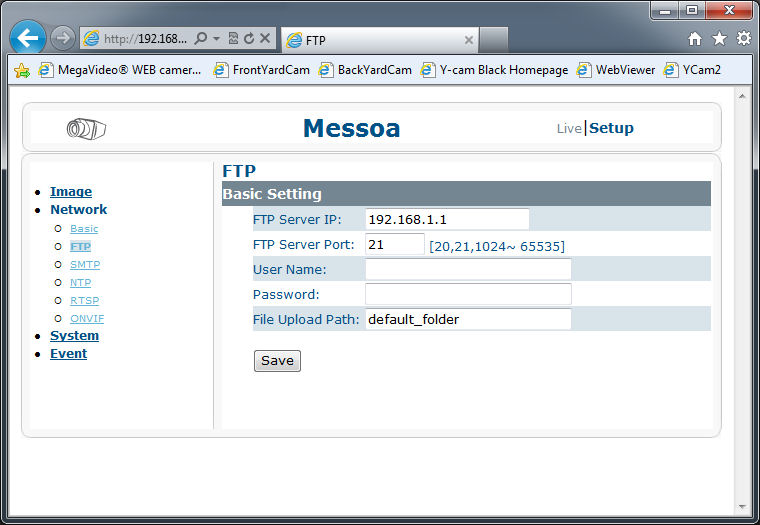This screenshot has width=760, height=525.
Task: Open the Setup page tab
Action: point(611,128)
